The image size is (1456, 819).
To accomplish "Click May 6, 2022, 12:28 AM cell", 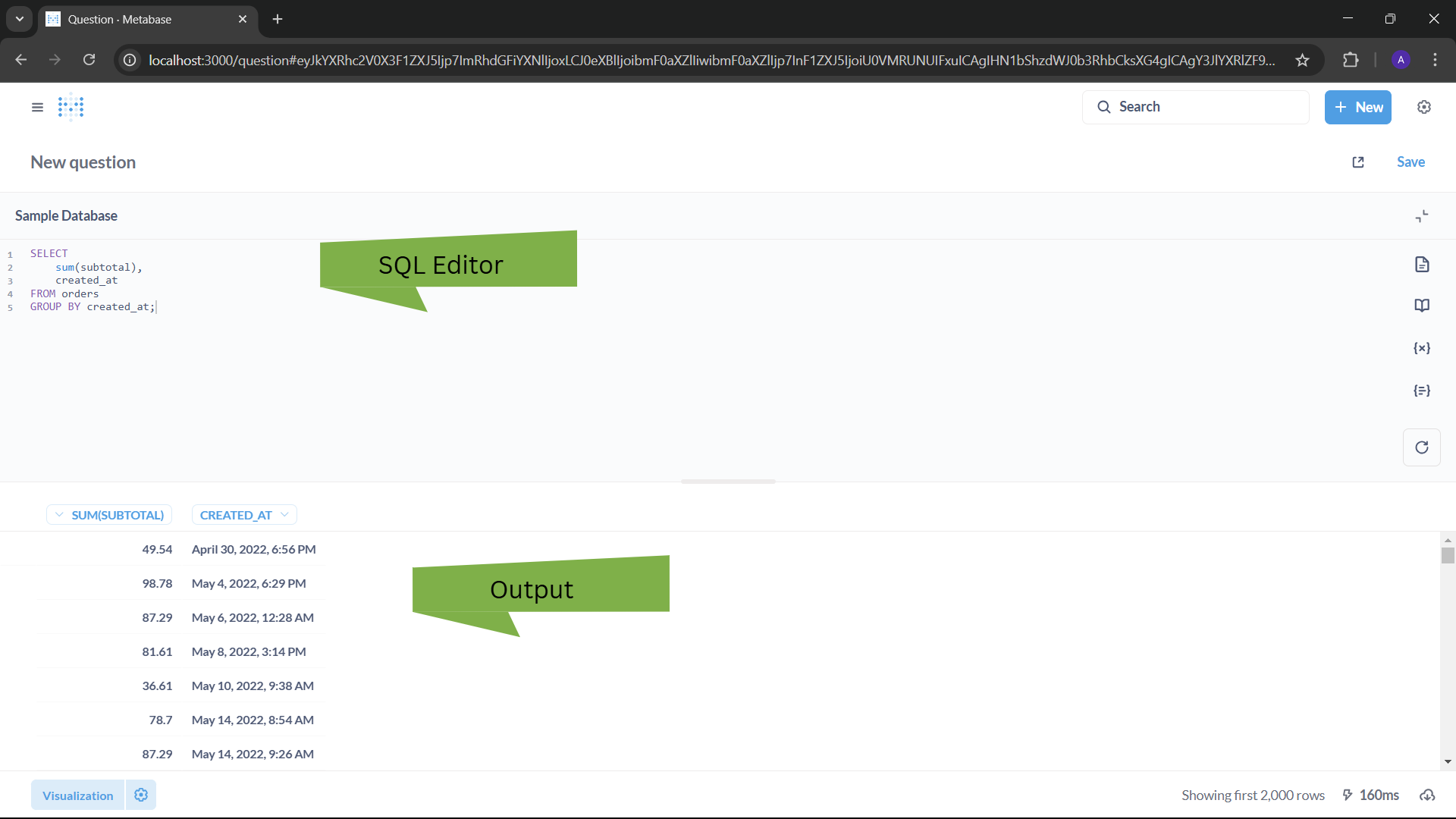I will pos(253,618).
